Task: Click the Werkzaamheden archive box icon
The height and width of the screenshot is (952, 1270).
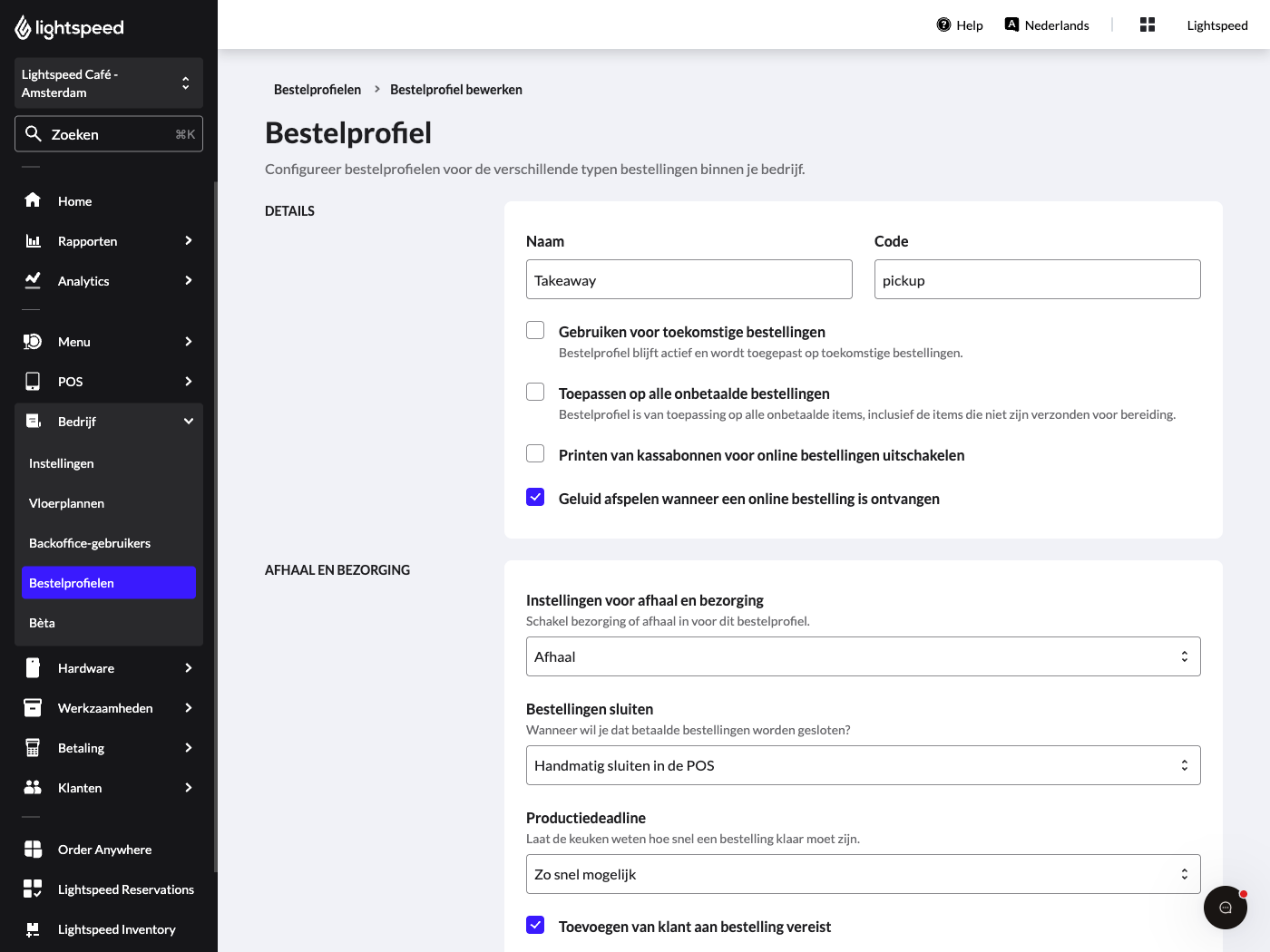Action: click(33, 707)
